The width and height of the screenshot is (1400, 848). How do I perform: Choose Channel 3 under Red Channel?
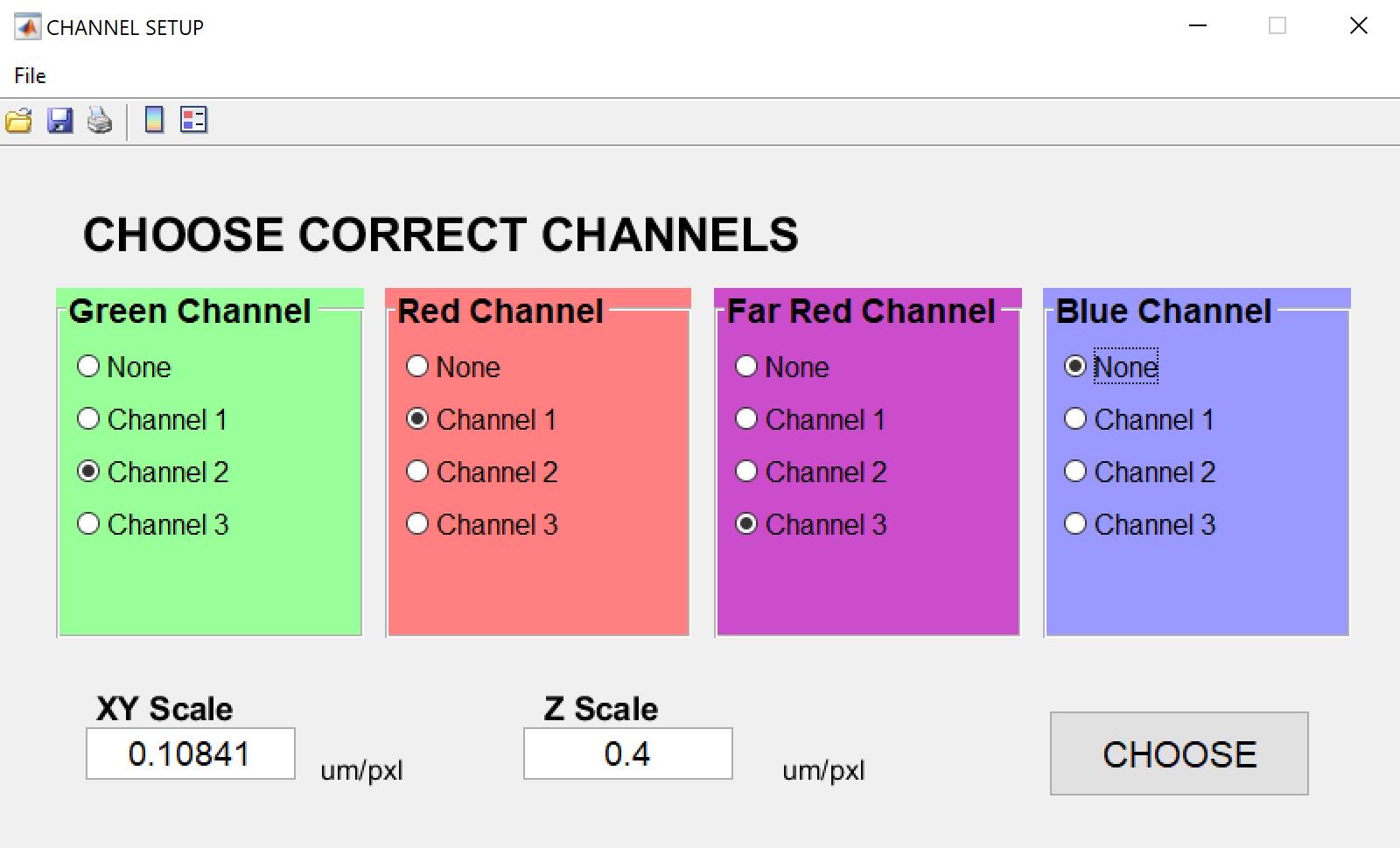click(x=417, y=524)
